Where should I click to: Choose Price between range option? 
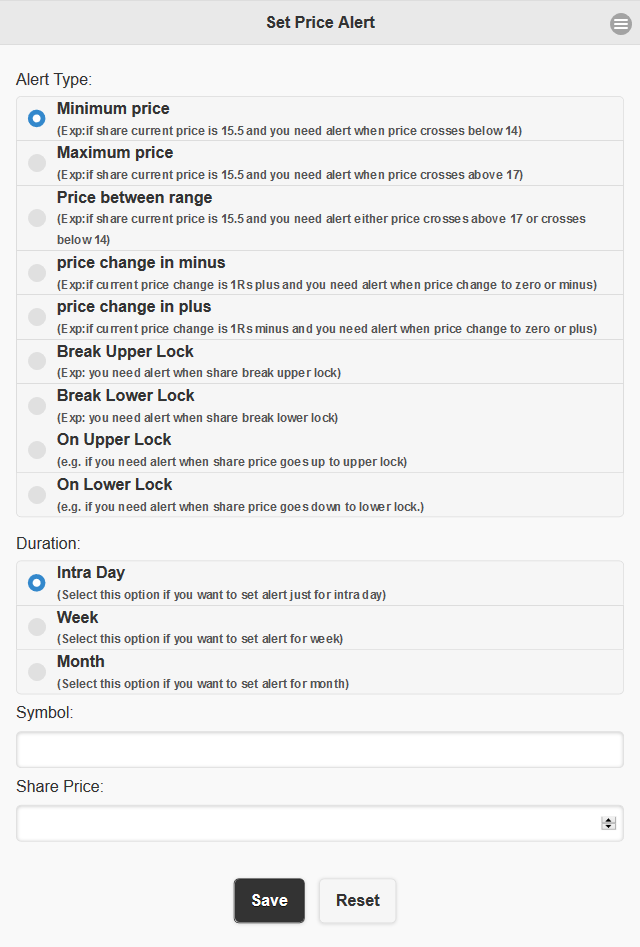[x=320, y=218]
